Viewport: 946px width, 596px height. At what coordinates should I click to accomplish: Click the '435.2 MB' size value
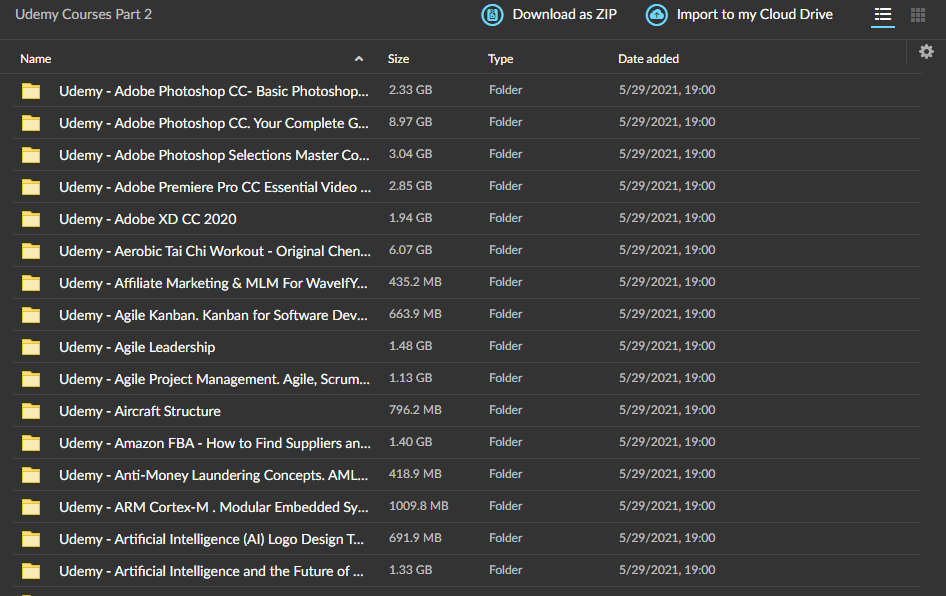point(415,282)
